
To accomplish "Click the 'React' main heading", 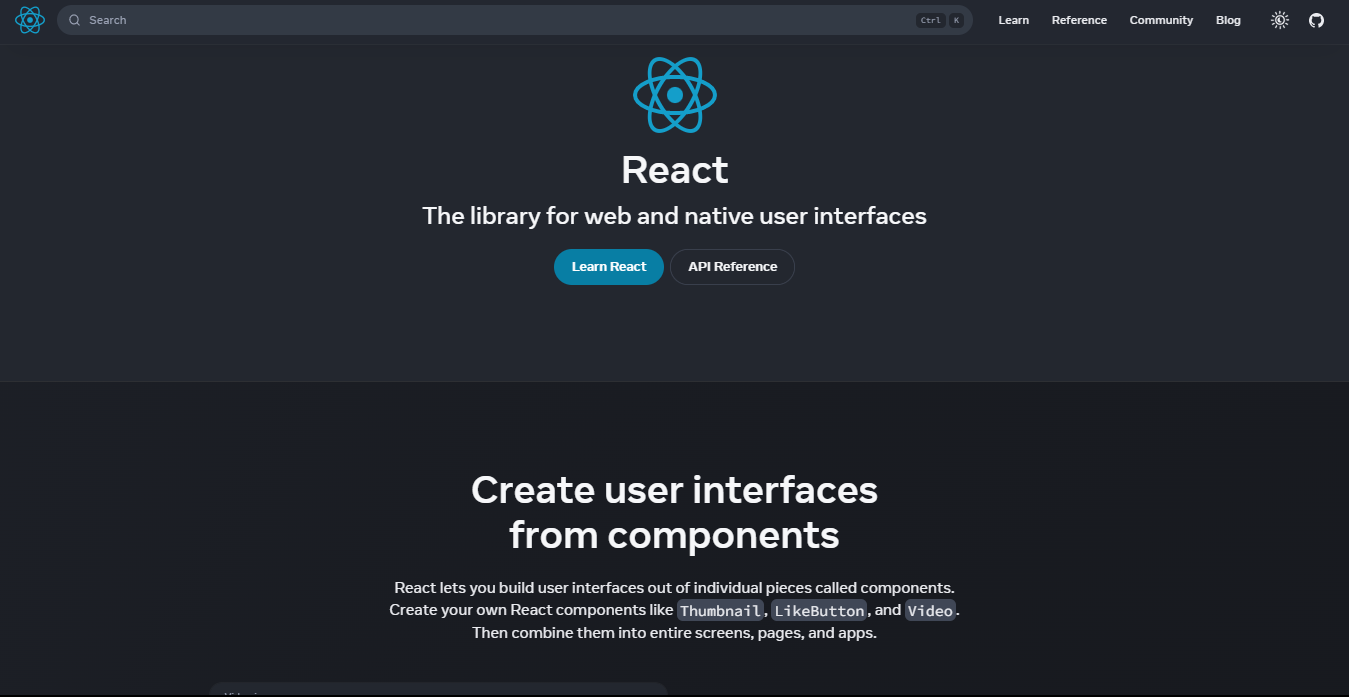I will pyautogui.click(x=675, y=170).
